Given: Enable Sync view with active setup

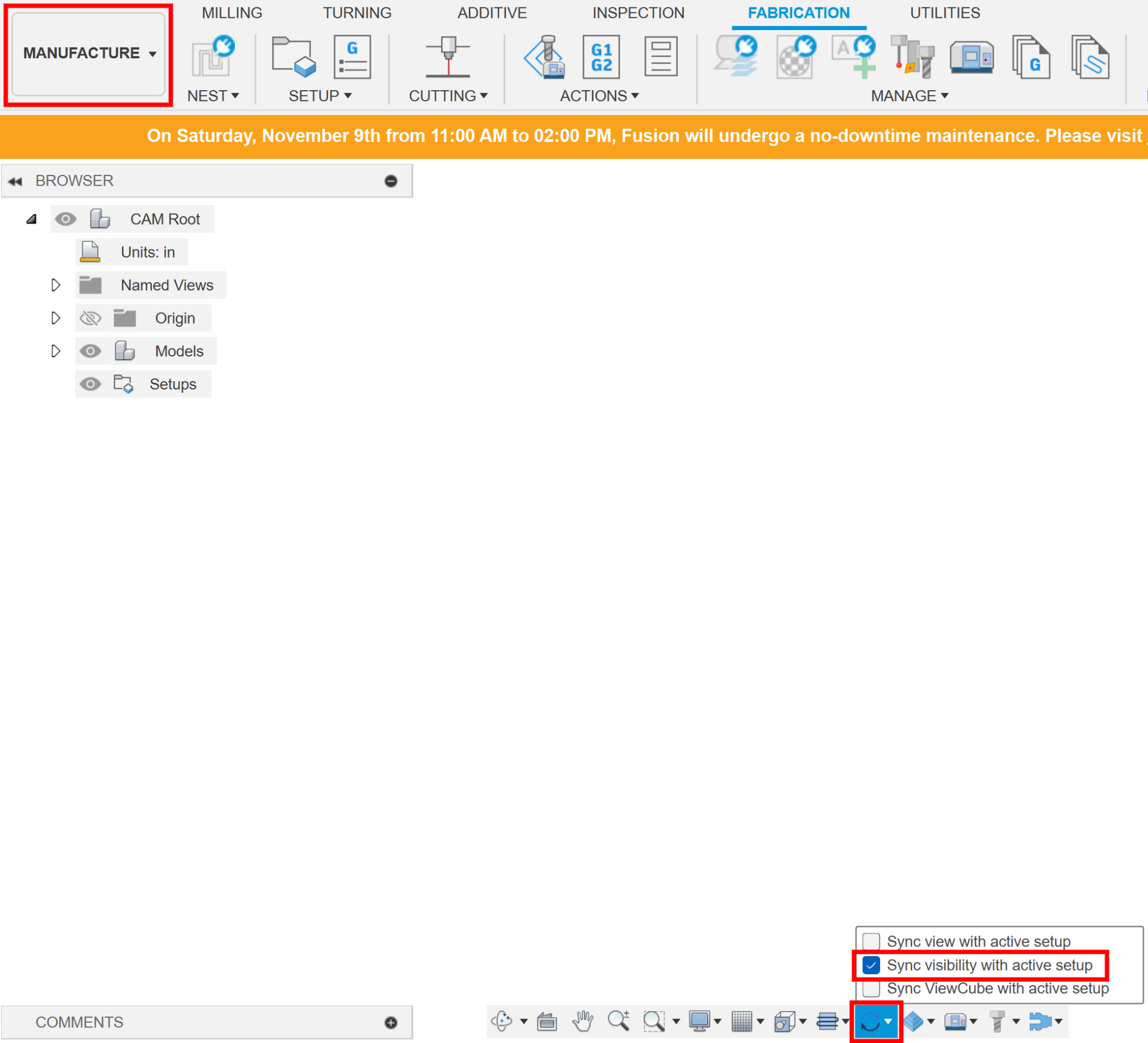Looking at the screenshot, I should (871, 941).
